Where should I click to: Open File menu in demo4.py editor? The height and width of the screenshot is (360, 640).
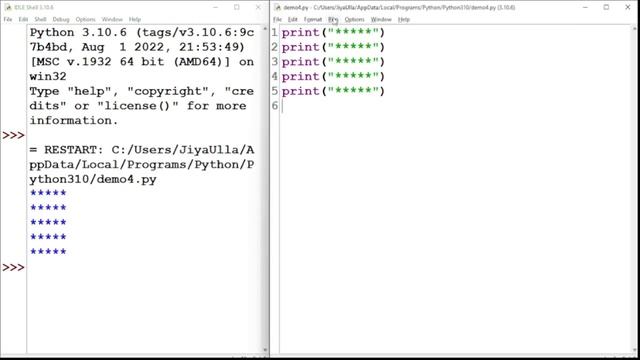click(278, 19)
